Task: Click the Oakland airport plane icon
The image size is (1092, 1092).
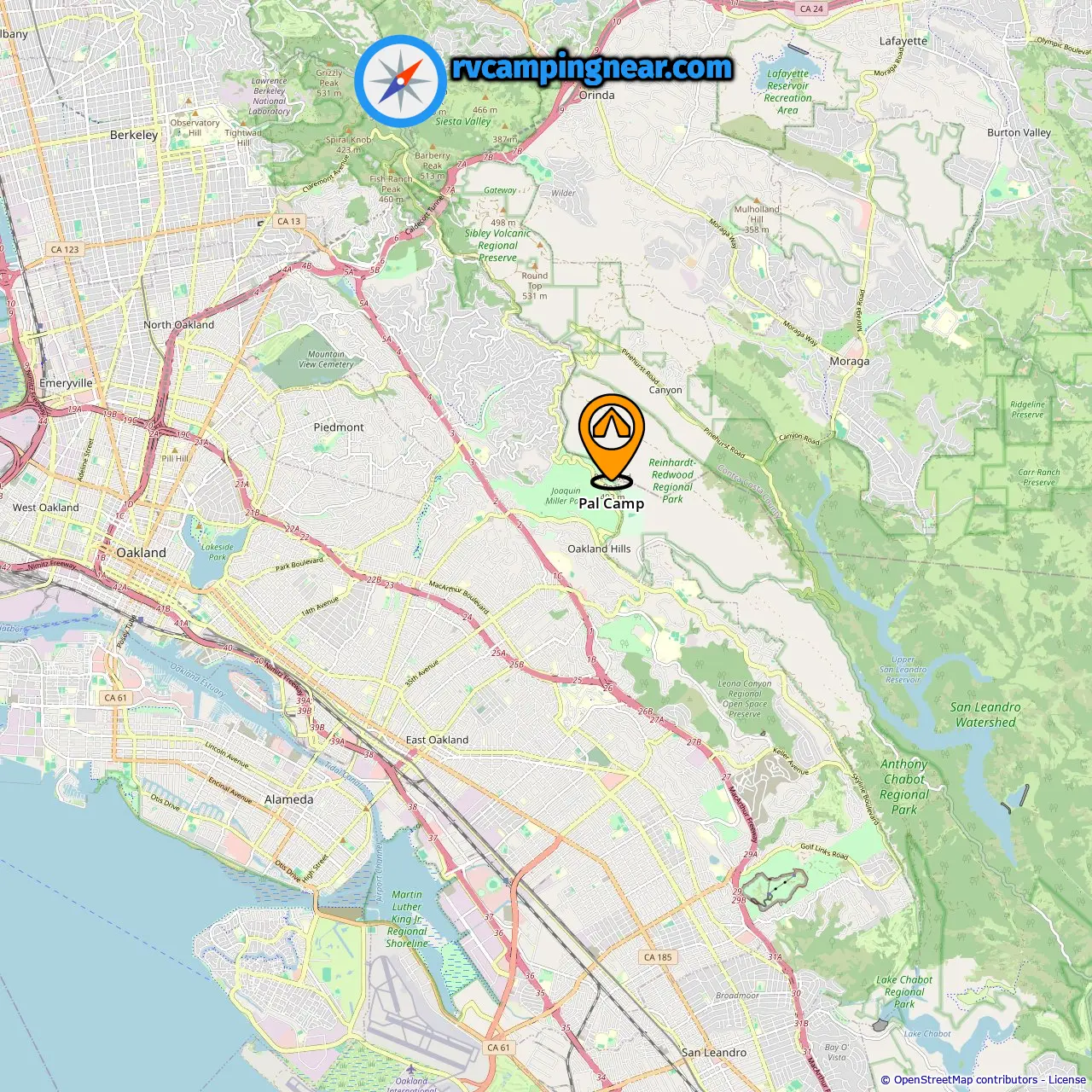Action: pos(410,1068)
